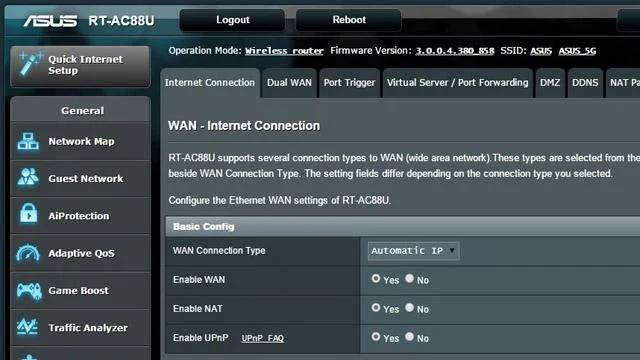Click the Network Map icon
The image size is (640, 360).
[x=28, y=141]
